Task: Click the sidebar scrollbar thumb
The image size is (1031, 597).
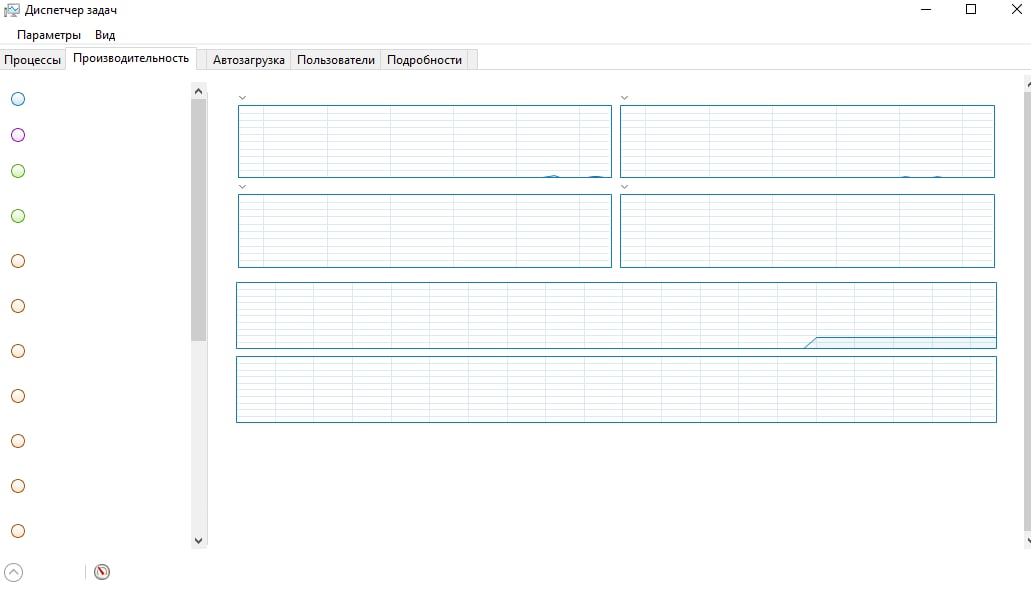Action: point(199,220)
